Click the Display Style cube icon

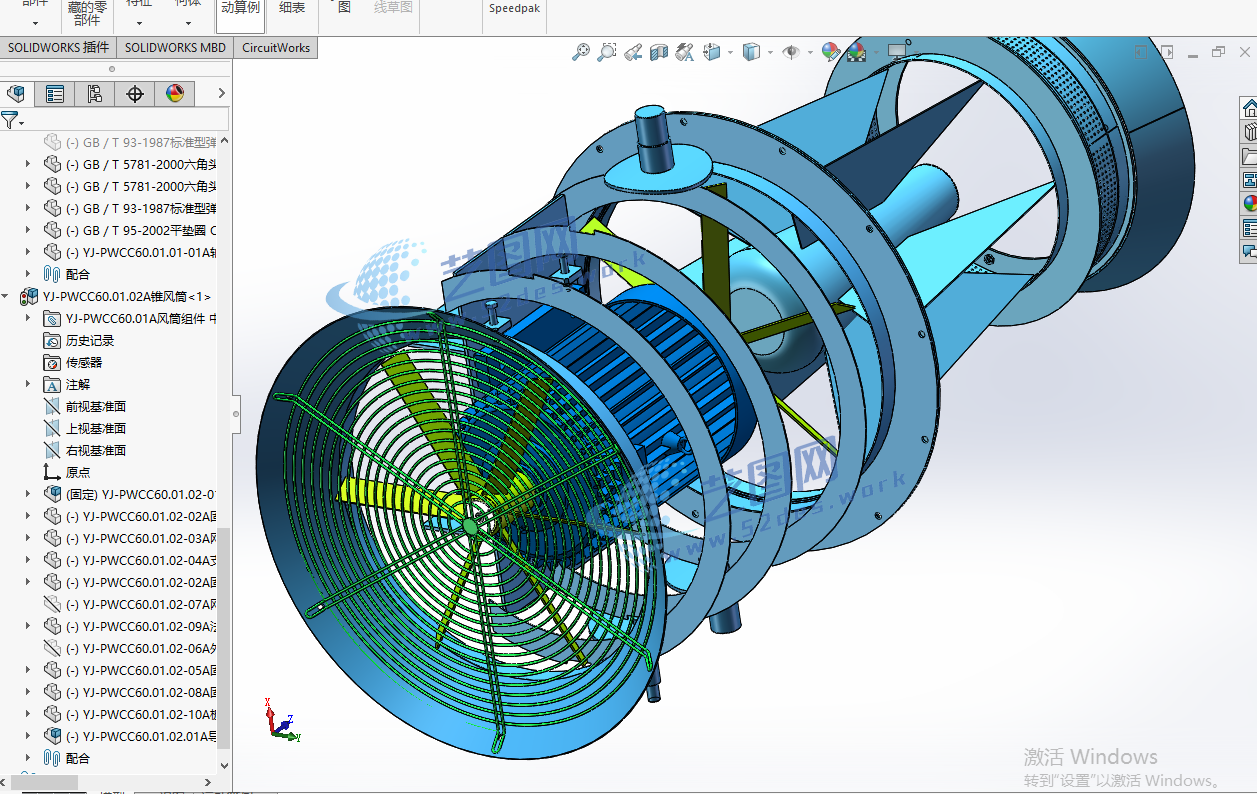(752, 52)
